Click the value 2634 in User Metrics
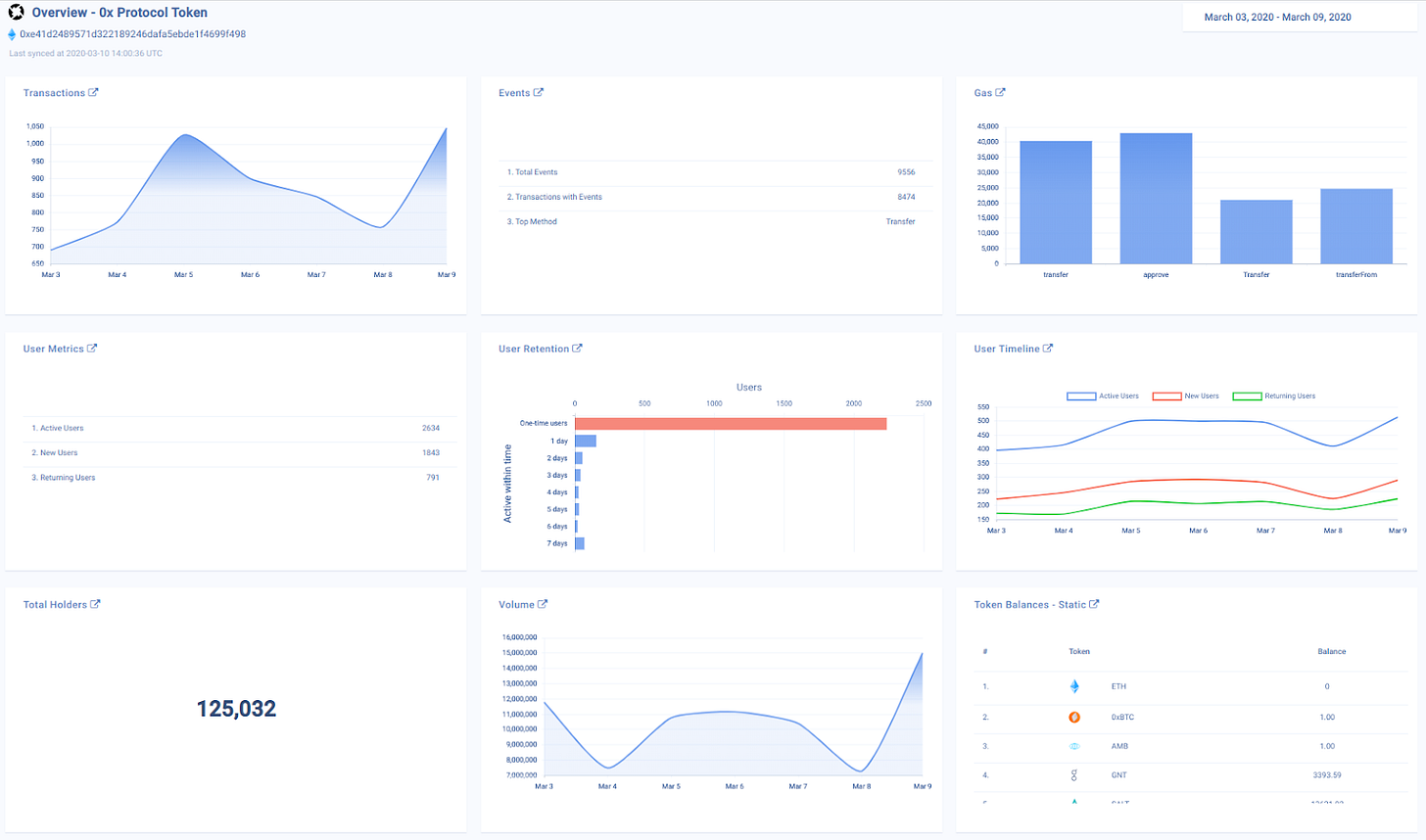This screenshot has height=840, width=1426. coord(431,429)
